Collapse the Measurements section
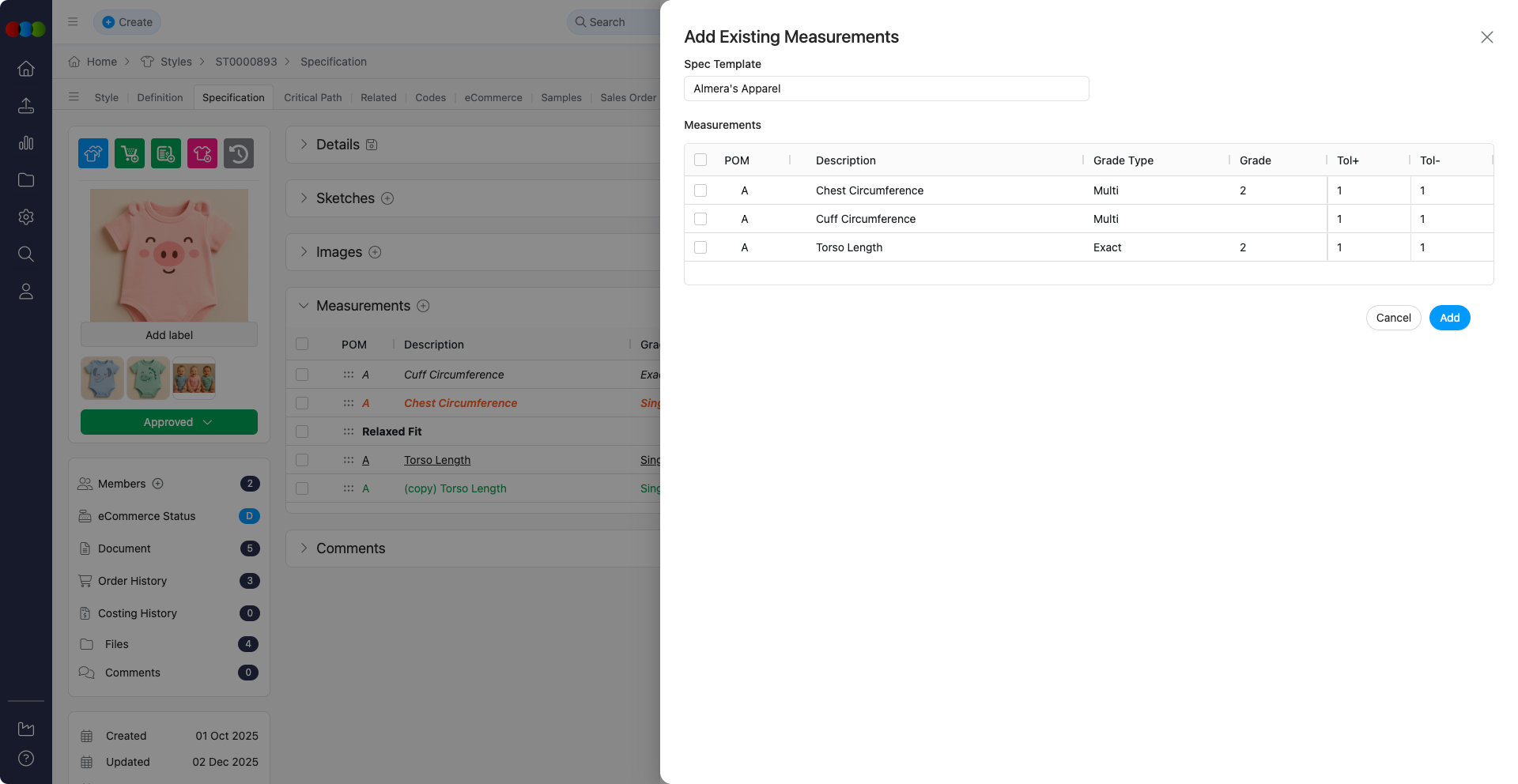Image resolution: width=1518 pixels, height=784 pixels. [304, 306]
